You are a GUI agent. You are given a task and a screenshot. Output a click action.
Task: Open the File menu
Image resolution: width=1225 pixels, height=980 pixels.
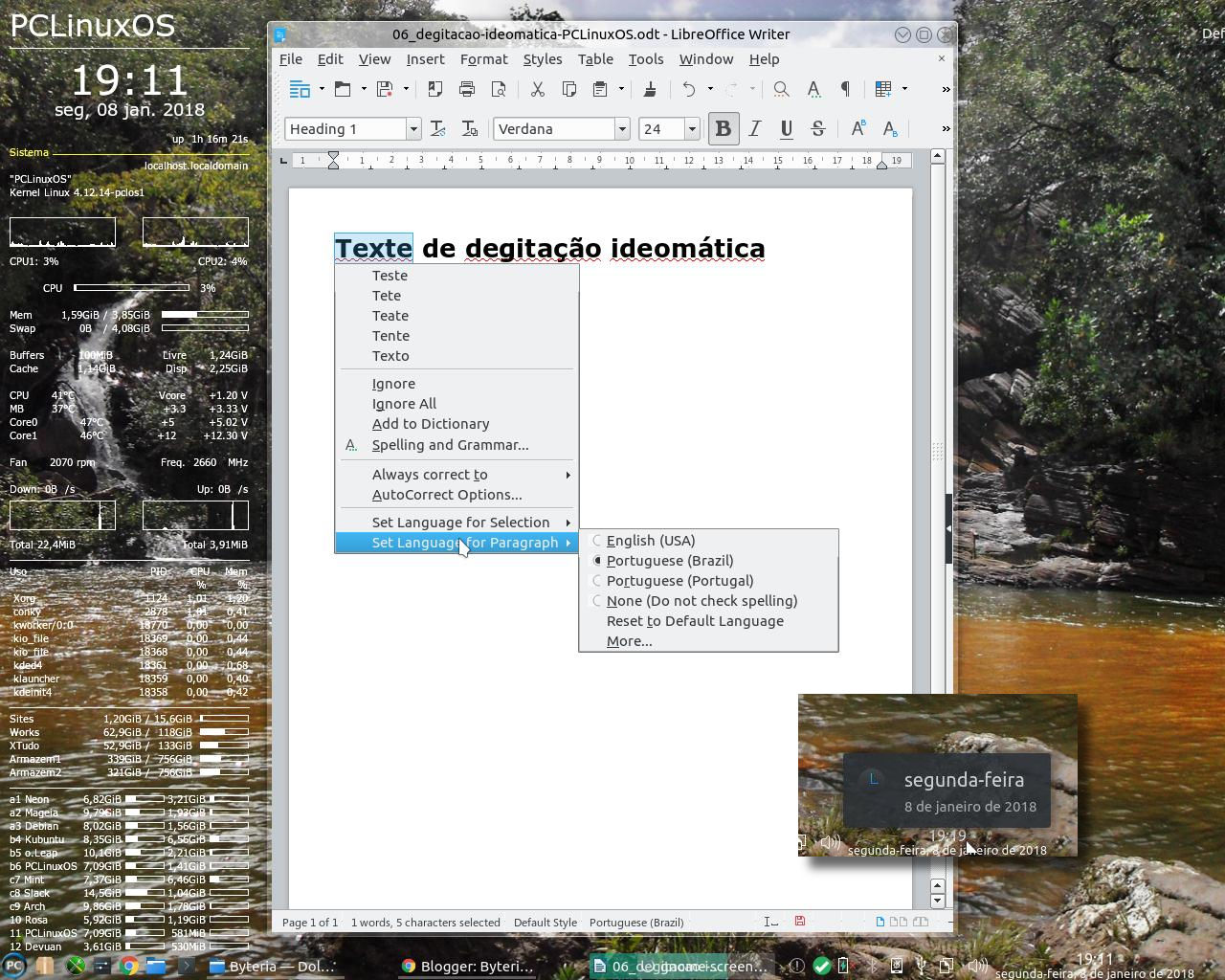click(x=291, y=59)
